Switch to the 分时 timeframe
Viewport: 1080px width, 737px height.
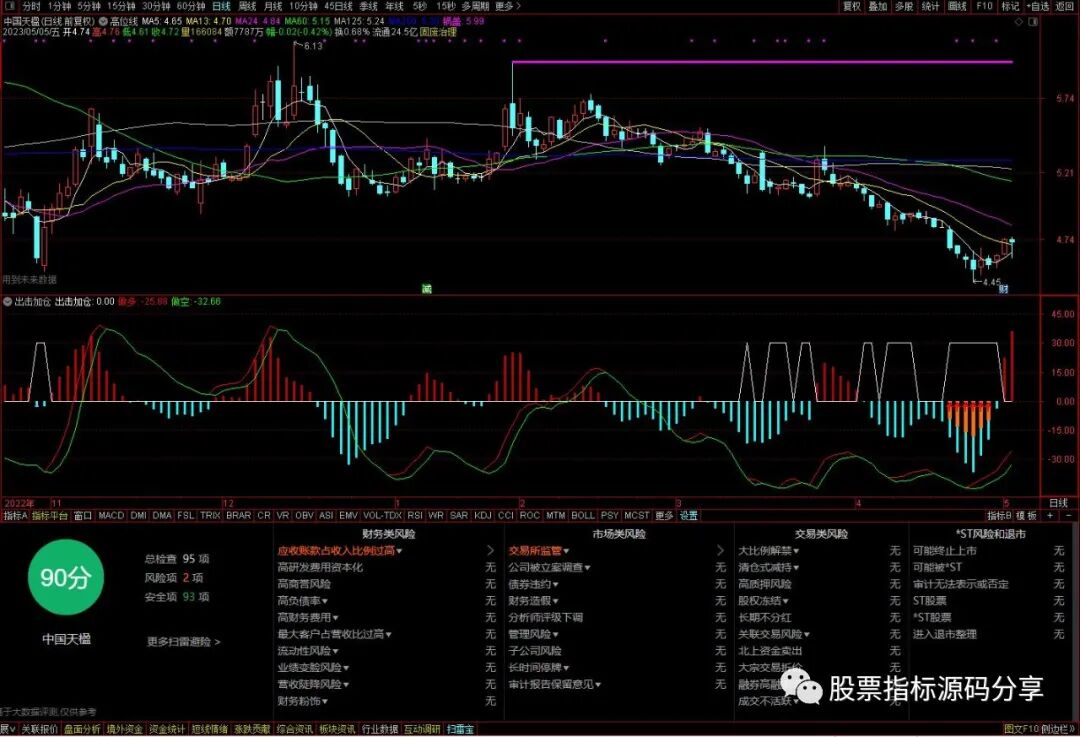click(32, 6)
